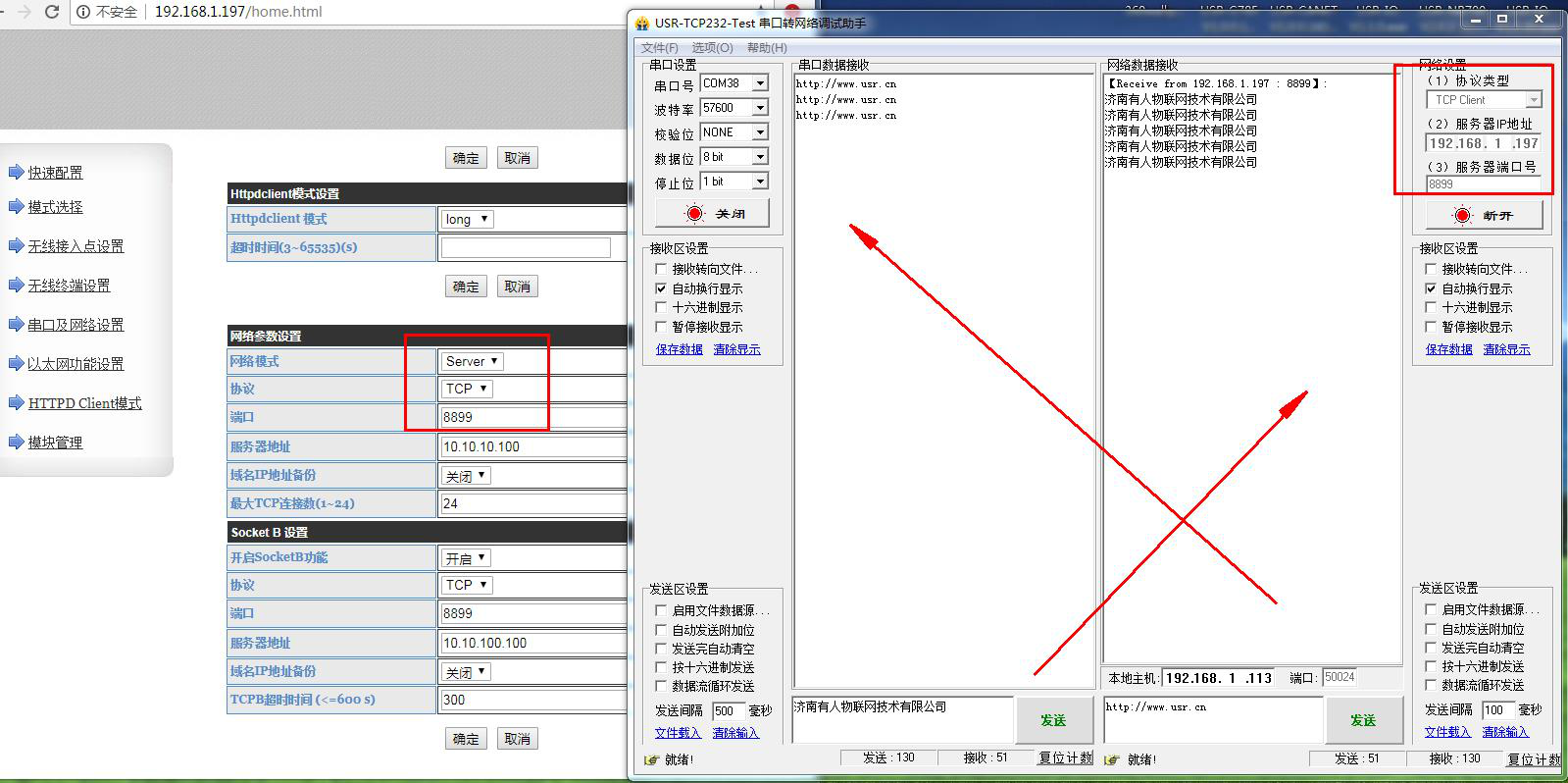
Task: Uncheck 自动换行显示 in network receive settings
Action: coord(1431,288)
